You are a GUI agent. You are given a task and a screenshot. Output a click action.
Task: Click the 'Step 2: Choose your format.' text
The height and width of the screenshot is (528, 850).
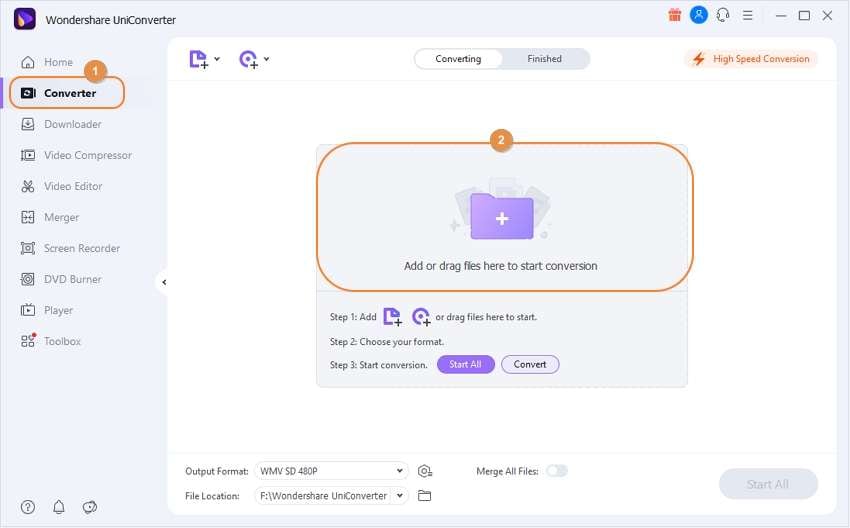pyautogui.click(x=387, y=342)
